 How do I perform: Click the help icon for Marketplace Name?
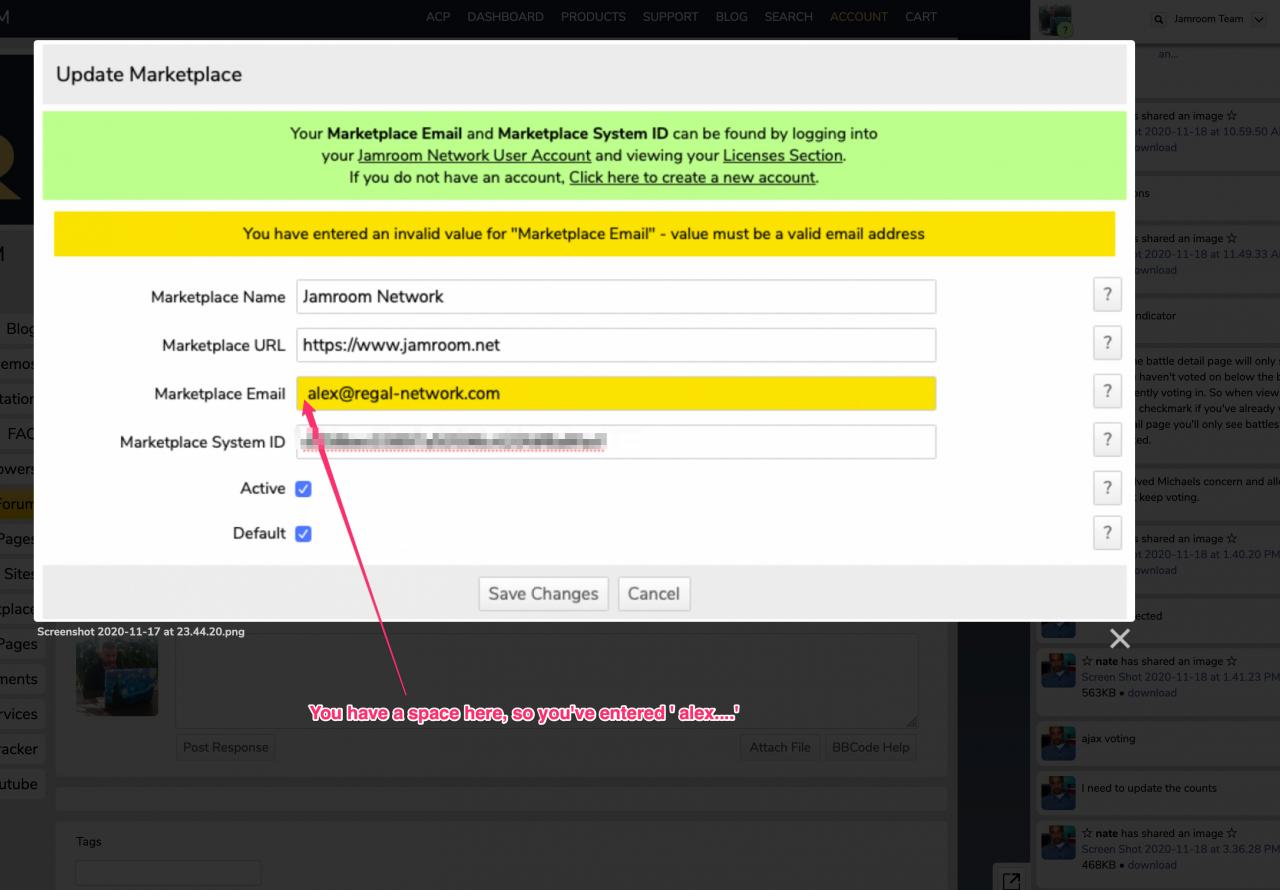pyautogui.click(x=1107, y=295)
